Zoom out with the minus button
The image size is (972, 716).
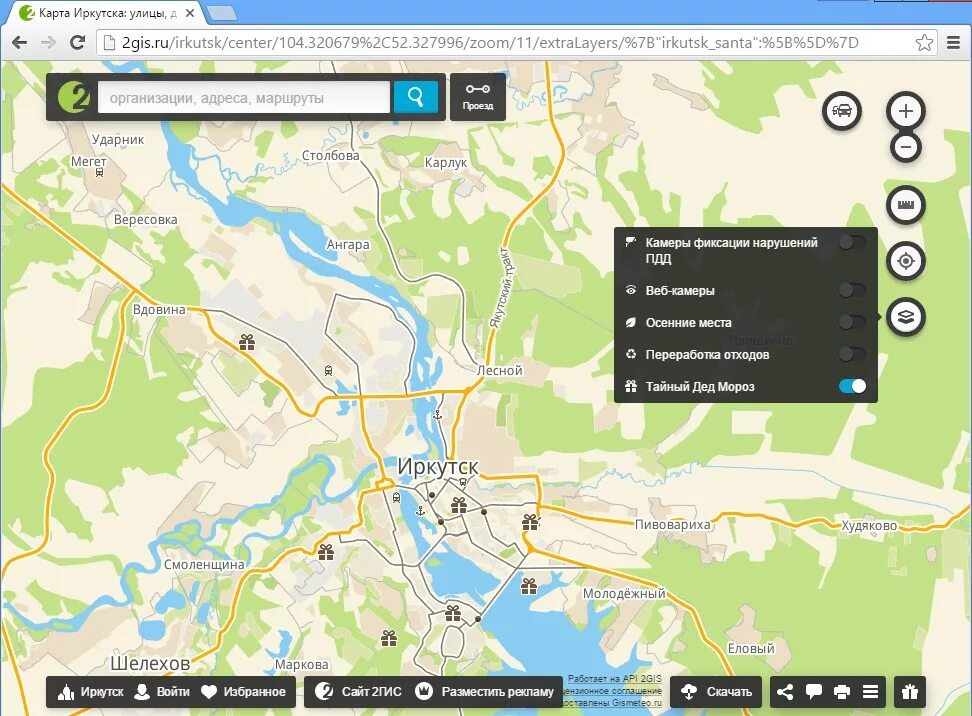tap(906, 148)
